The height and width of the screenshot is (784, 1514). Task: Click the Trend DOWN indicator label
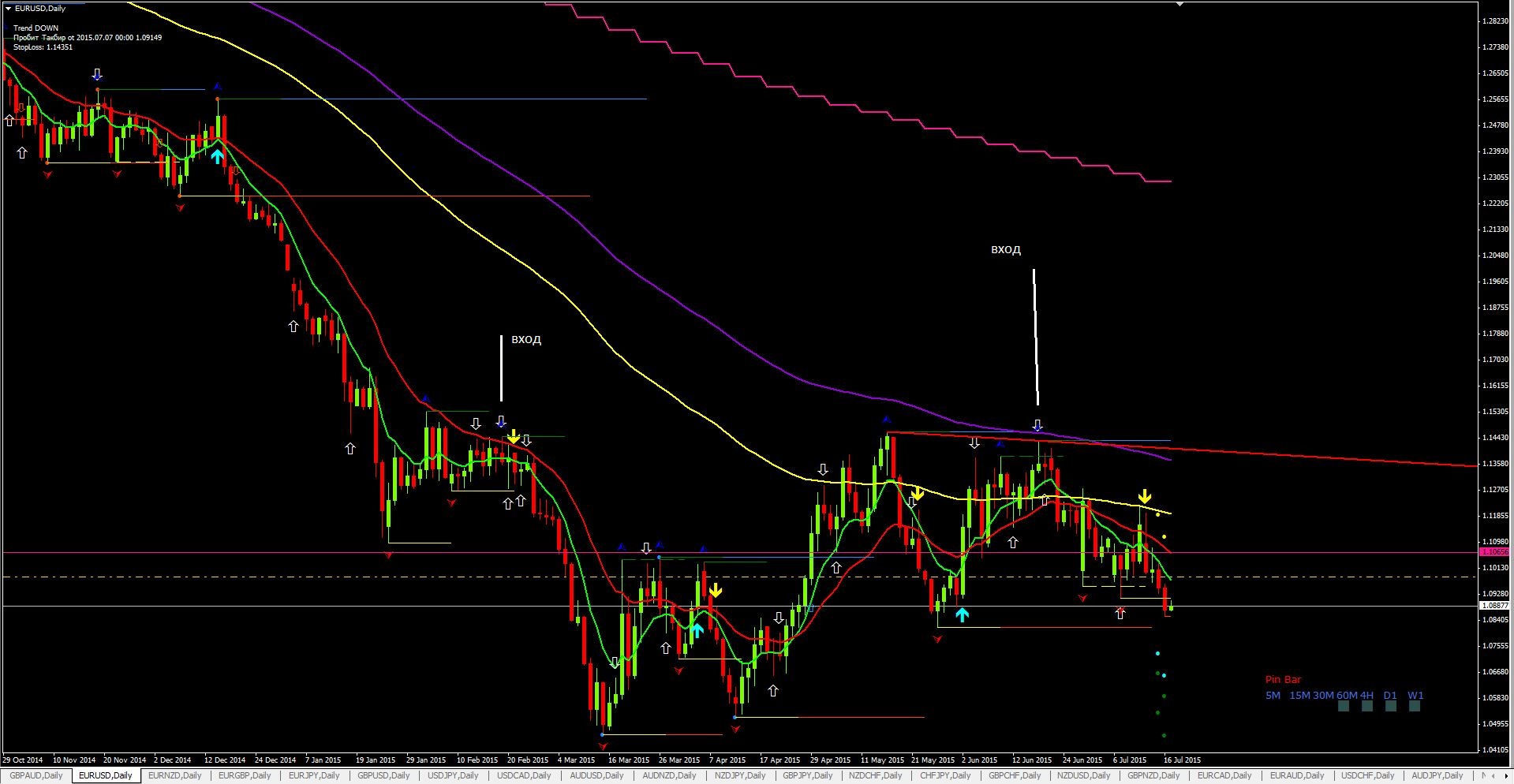coord(36,28)
